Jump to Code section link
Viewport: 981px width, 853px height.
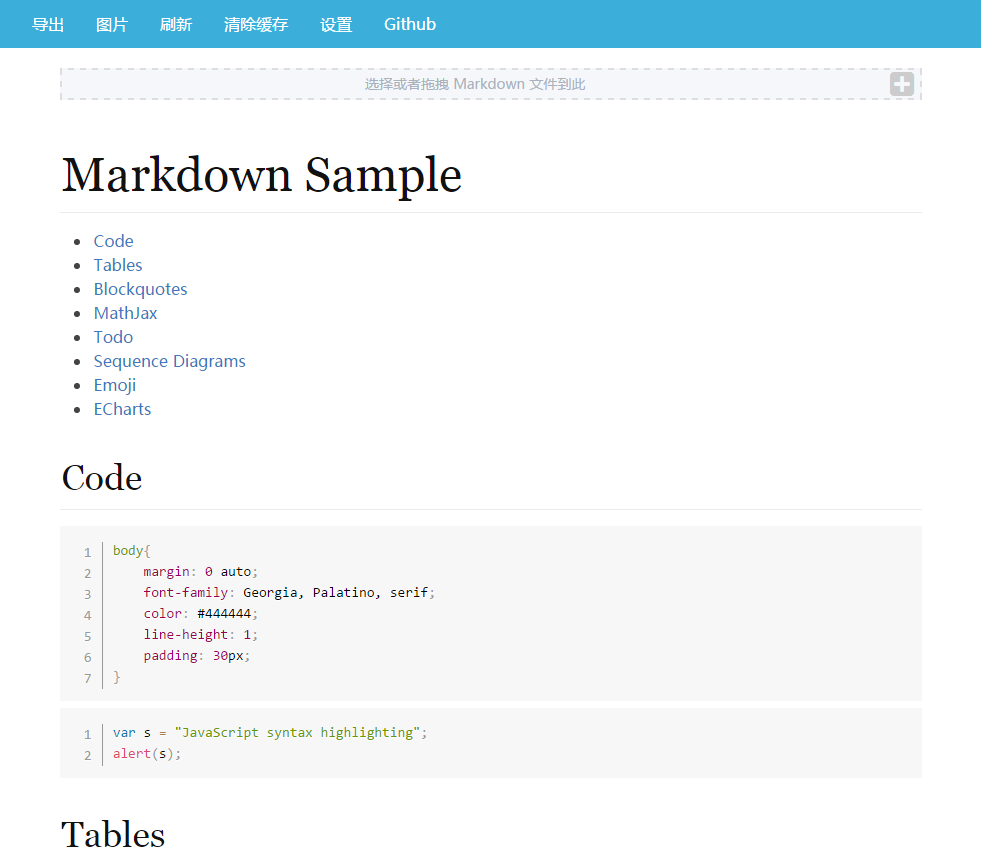pos(113,241)
